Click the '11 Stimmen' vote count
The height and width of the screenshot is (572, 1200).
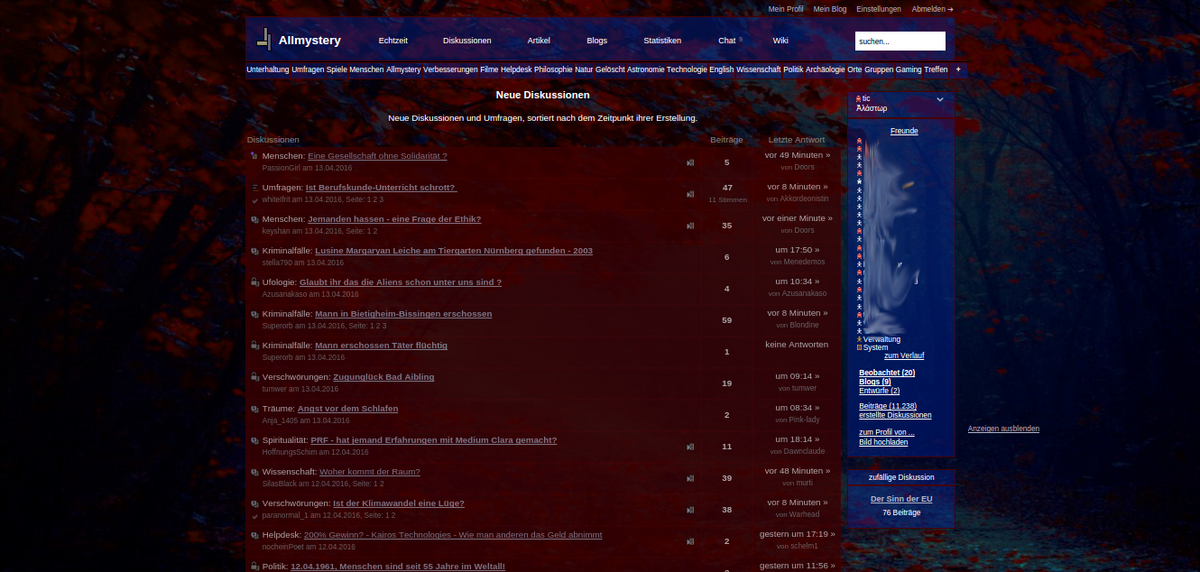click(727, 200)
